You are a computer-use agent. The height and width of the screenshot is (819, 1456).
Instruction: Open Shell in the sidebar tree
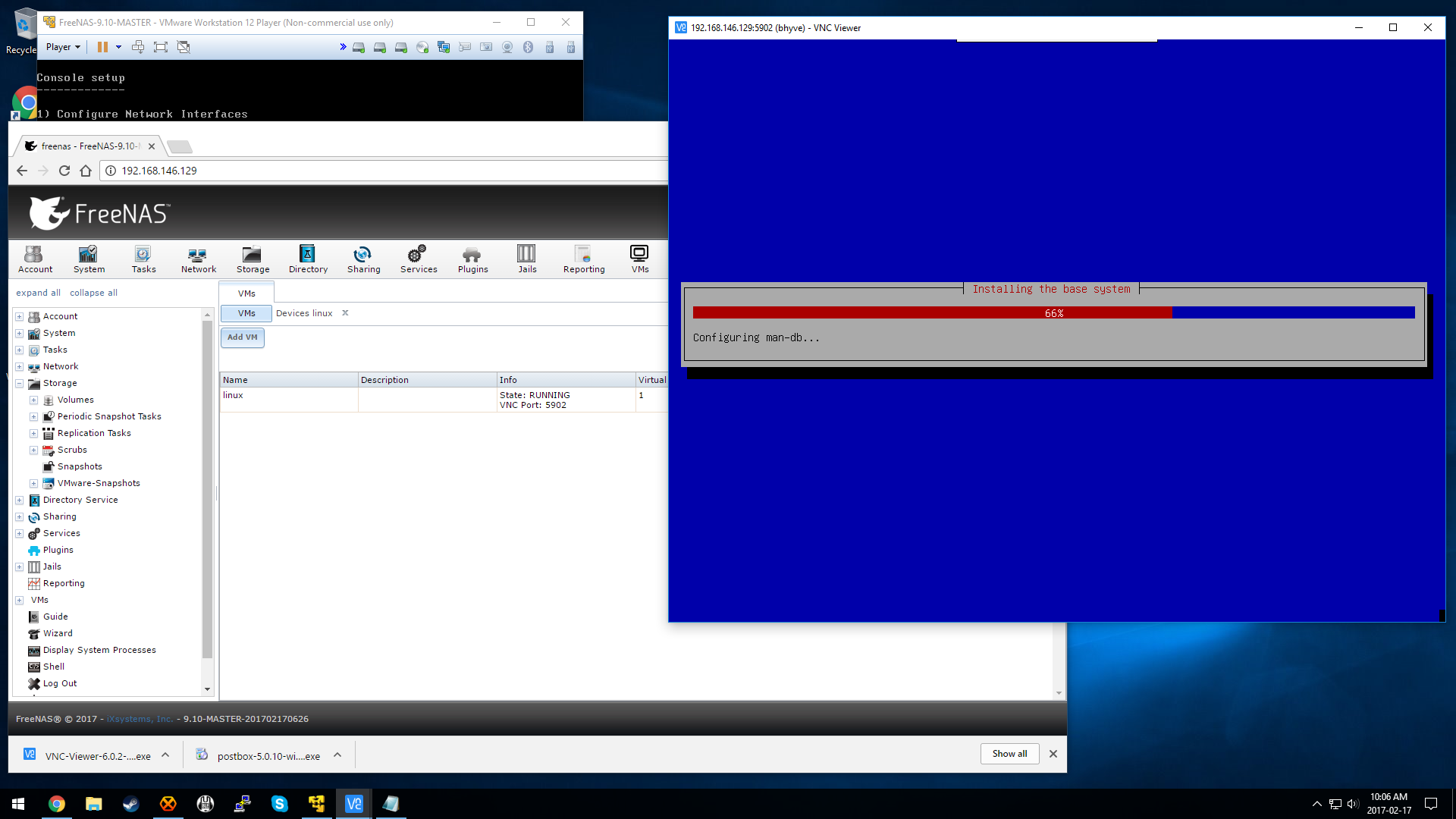53,667
